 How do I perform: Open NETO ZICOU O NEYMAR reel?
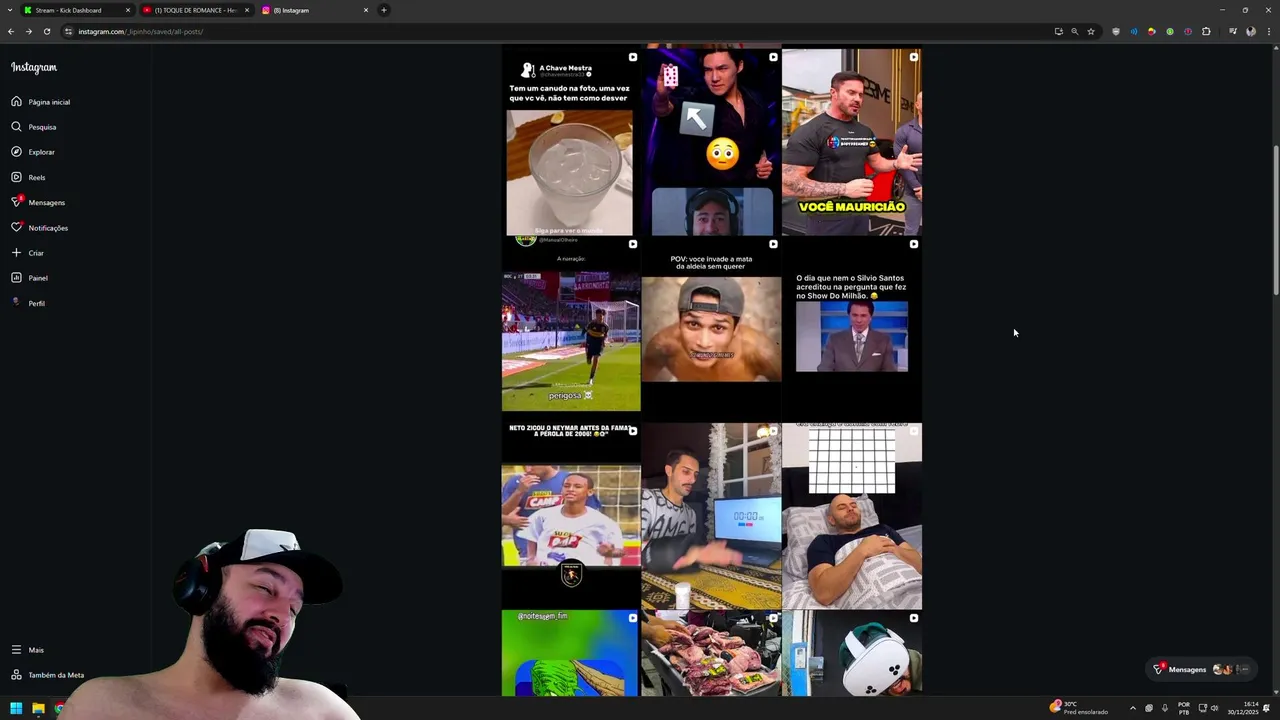coord(571,515)
